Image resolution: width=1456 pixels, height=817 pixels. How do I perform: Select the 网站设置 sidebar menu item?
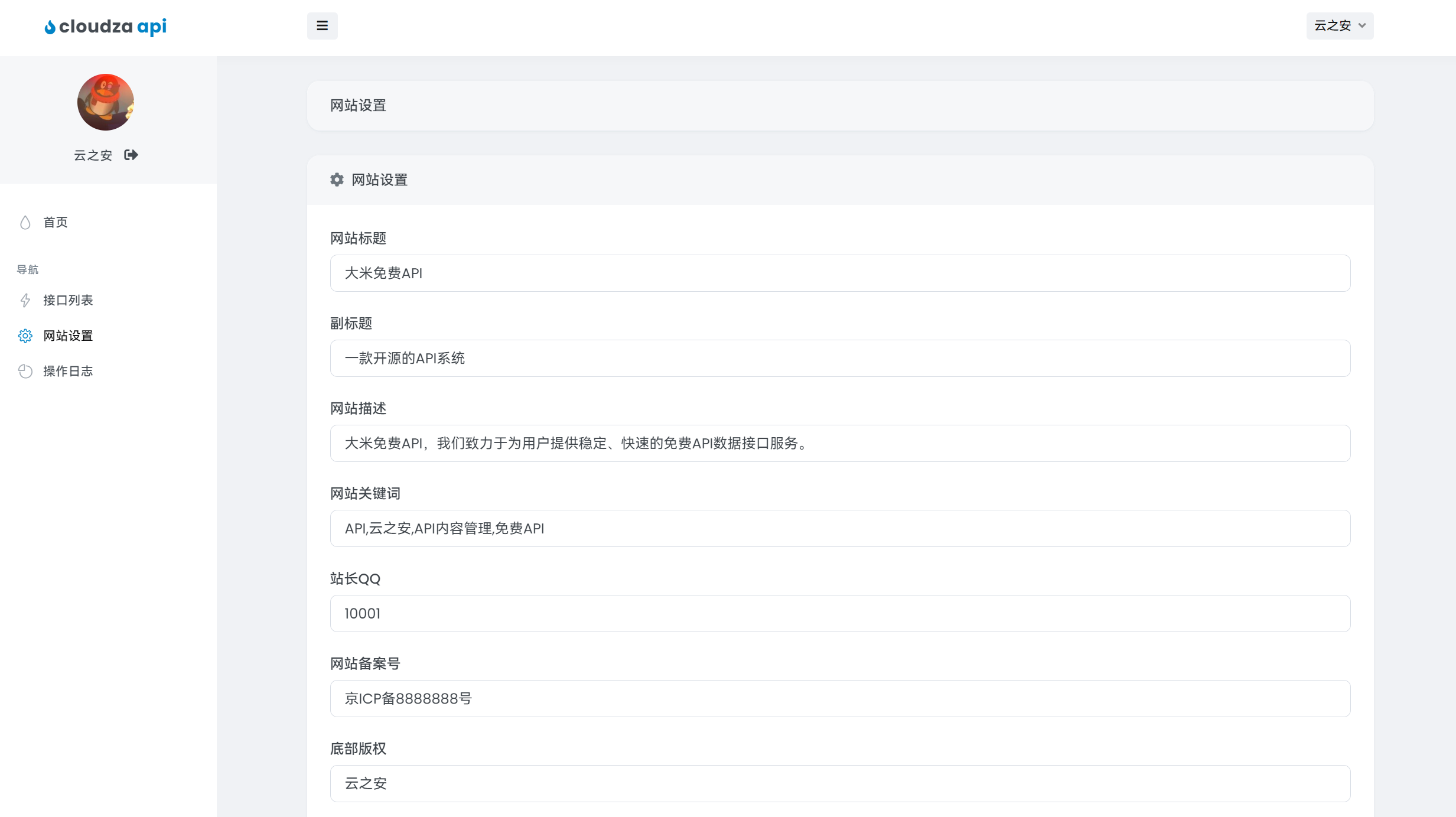pos(68,336)
